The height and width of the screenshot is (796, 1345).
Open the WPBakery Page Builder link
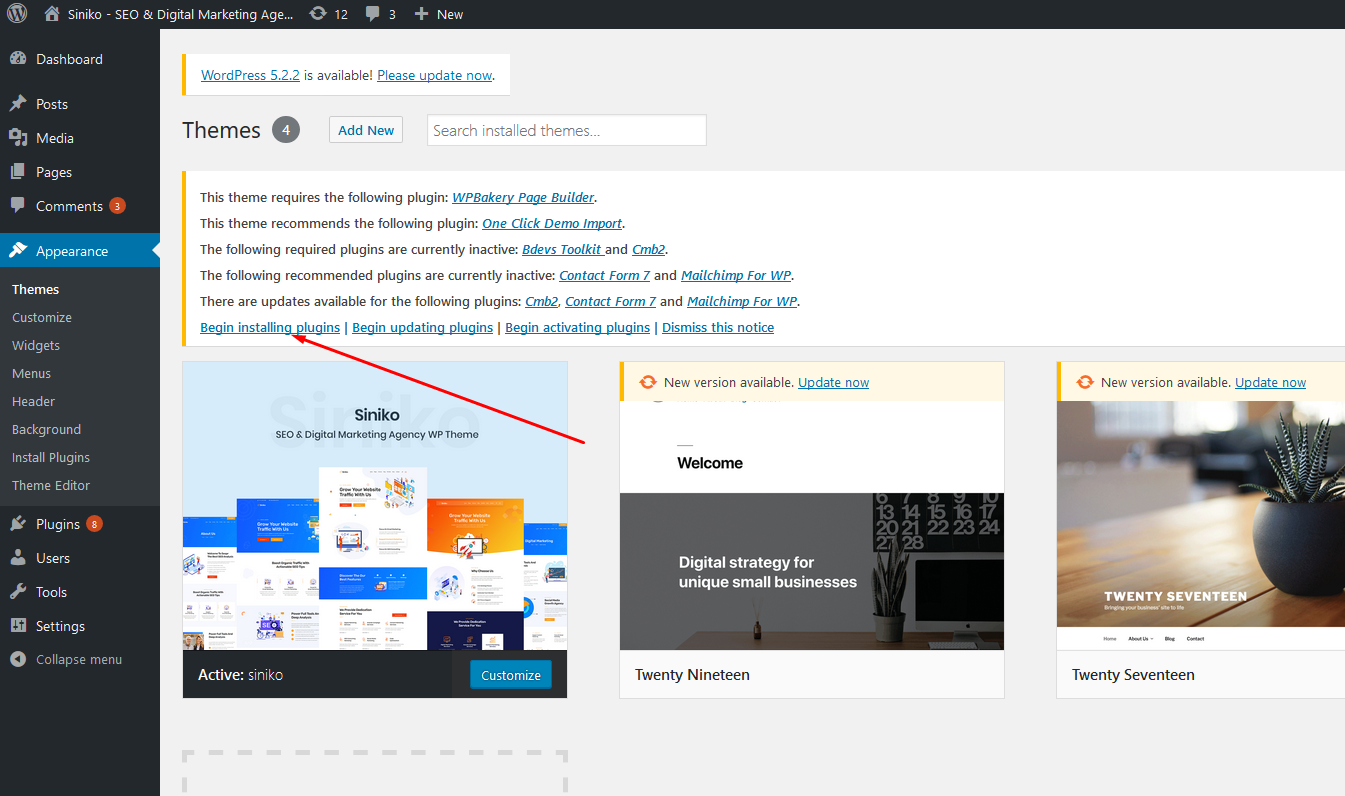[523, 197]
